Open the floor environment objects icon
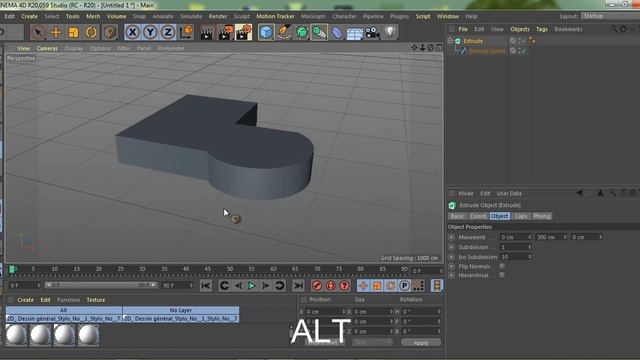 pyautogui.click(x=355, y=32)
